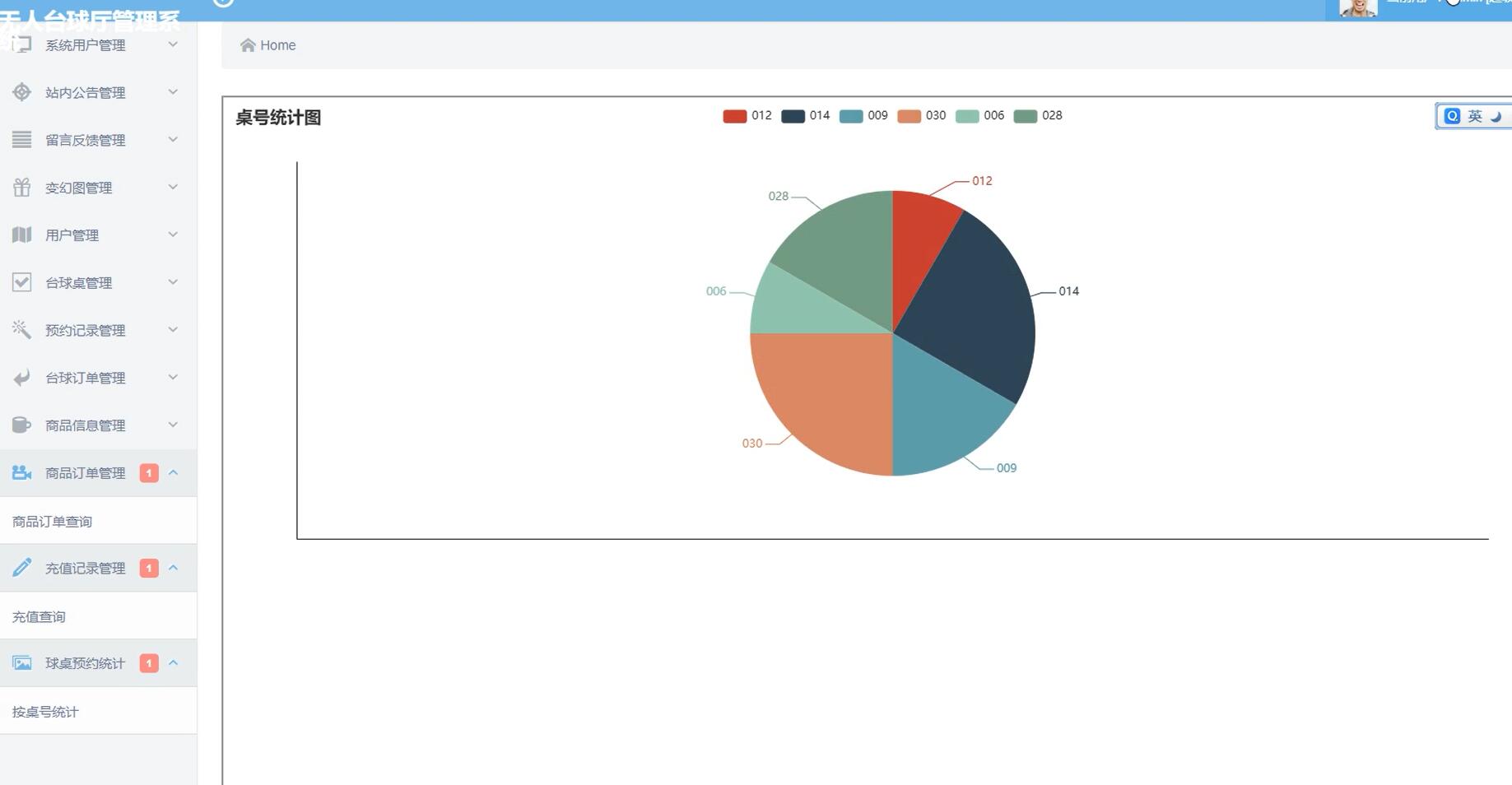Toggle the 012 series in chart legend

747,116
